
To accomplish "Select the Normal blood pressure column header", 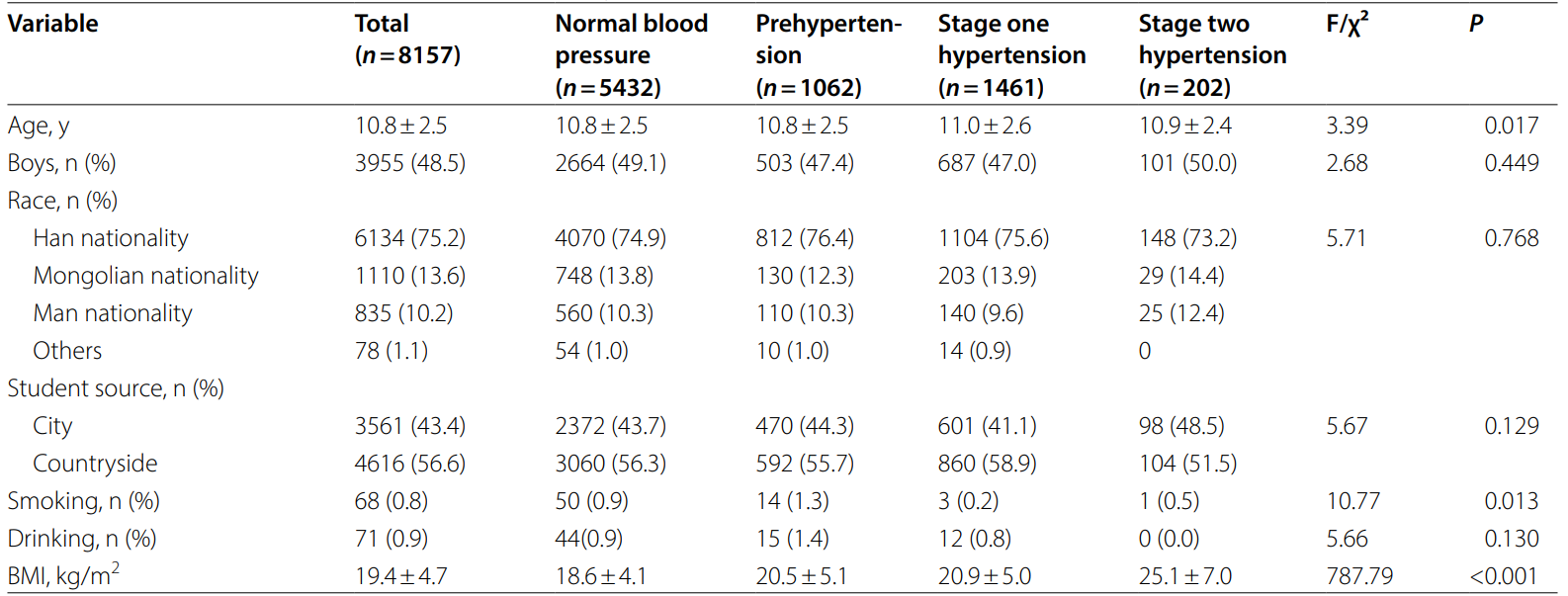I will pos(631,55).
